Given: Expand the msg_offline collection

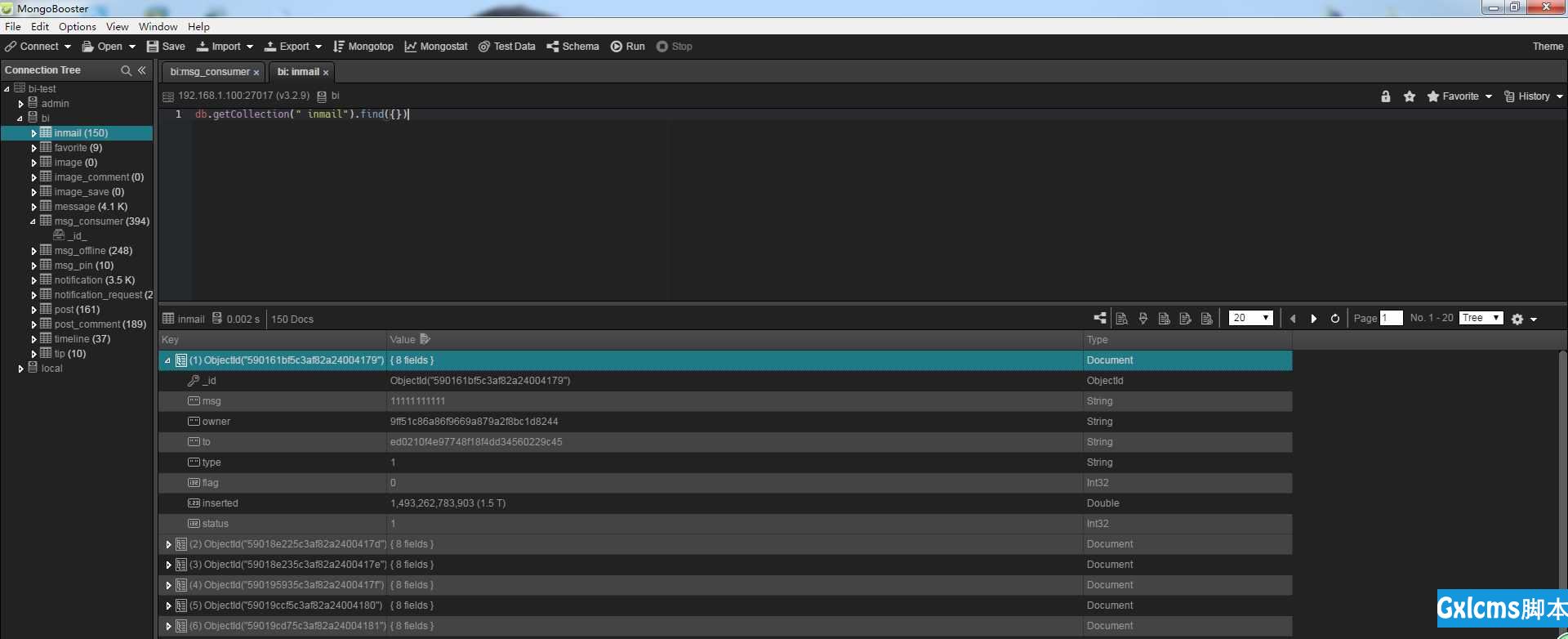Looking at the screenshot, I should pyautogui.click(x=34, y=251).
